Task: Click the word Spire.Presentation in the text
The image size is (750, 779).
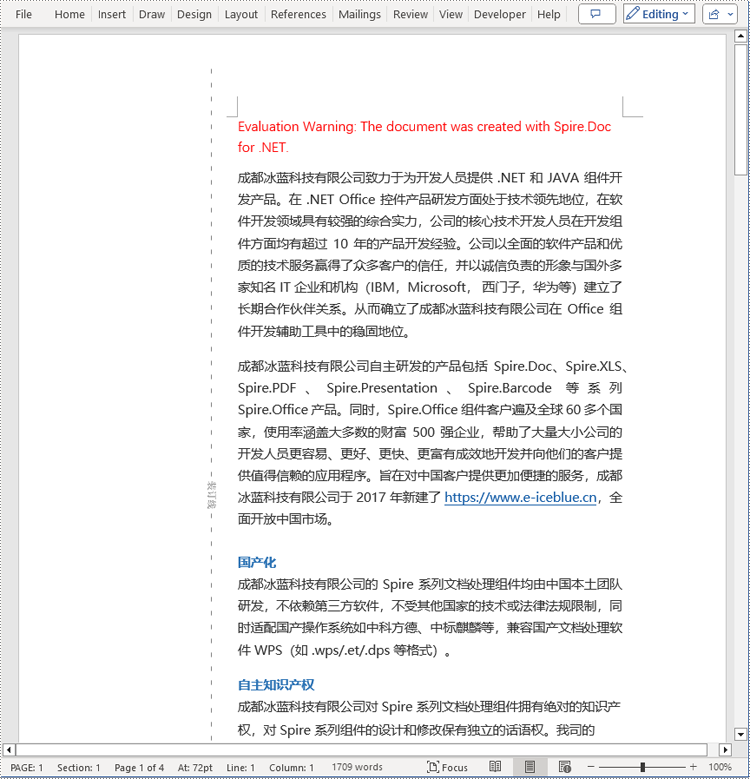Action: pos(382,388)
